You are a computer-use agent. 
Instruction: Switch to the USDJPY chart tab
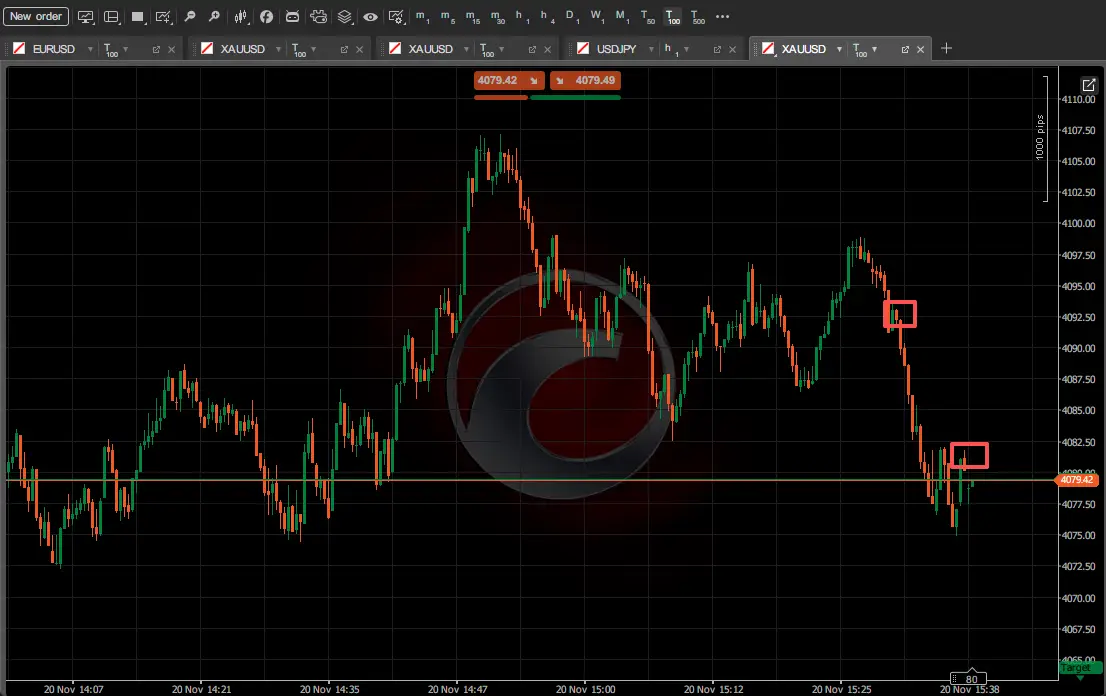point(616,49)
